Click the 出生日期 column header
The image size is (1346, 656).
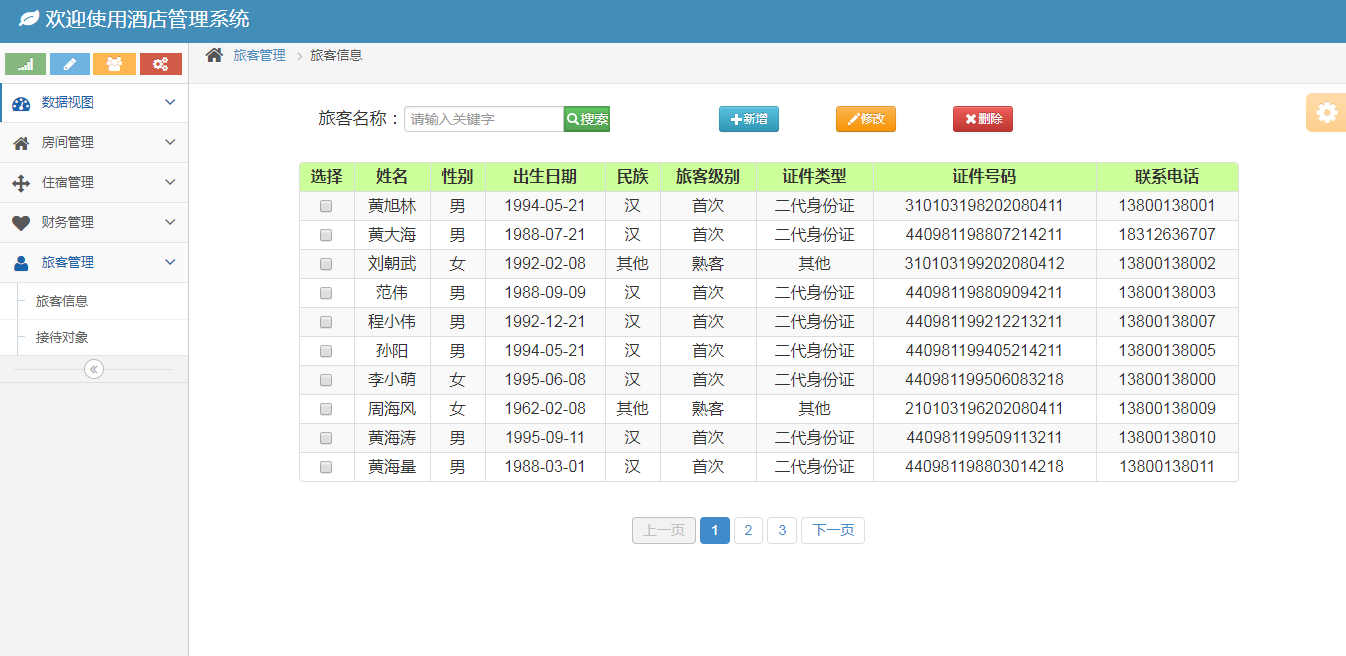click(545, 177)
